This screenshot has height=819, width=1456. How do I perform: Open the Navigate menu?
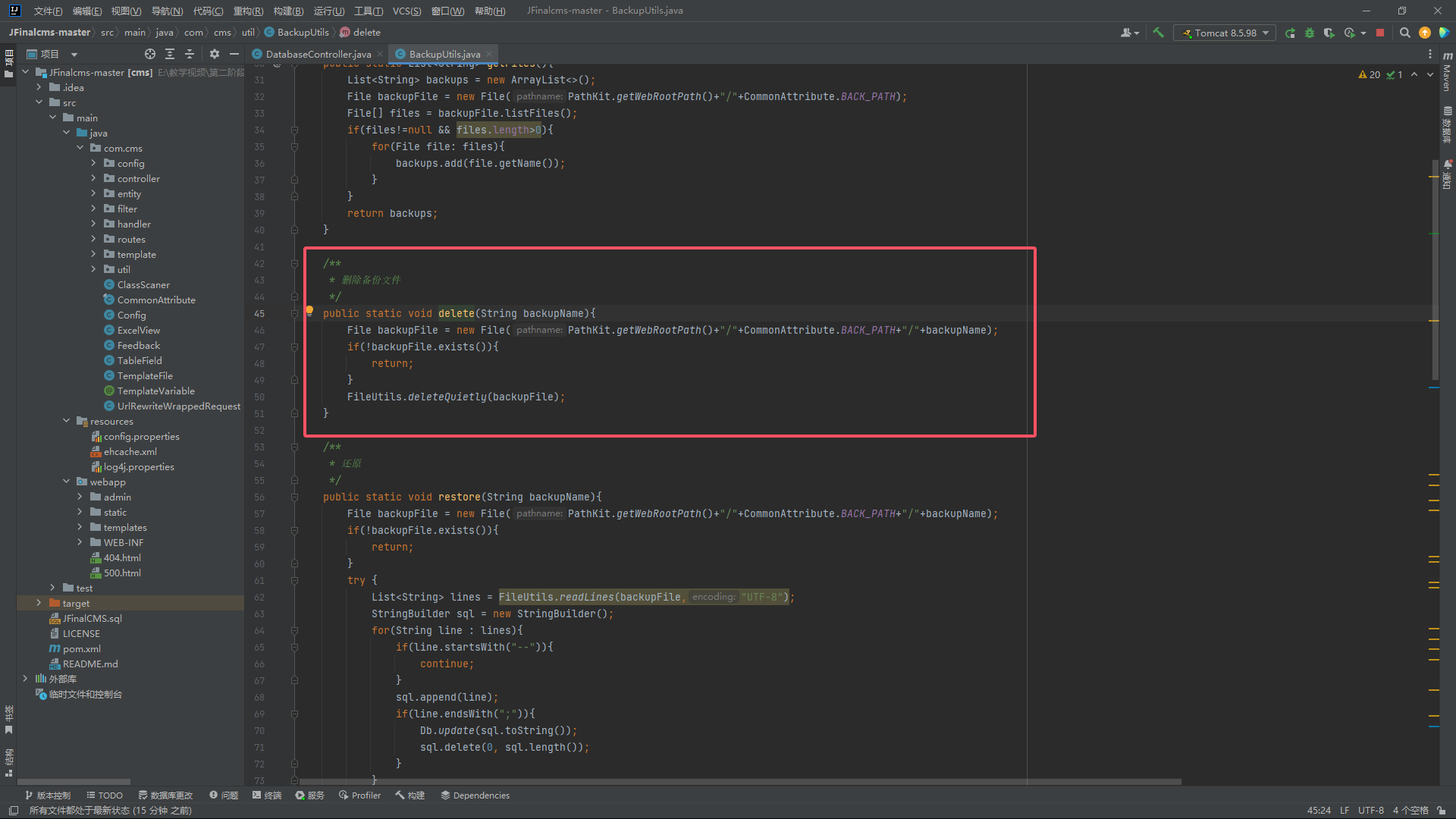point(167,11)
